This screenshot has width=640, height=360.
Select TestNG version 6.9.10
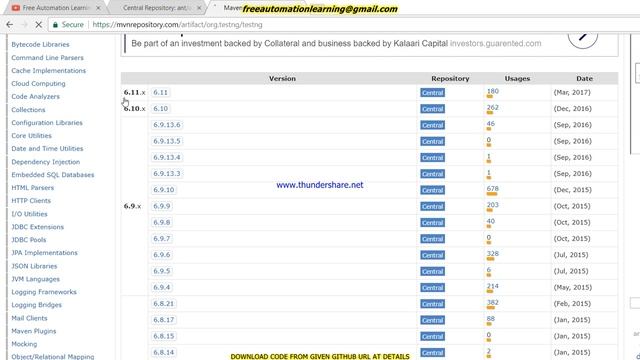[x=164, y=190]
